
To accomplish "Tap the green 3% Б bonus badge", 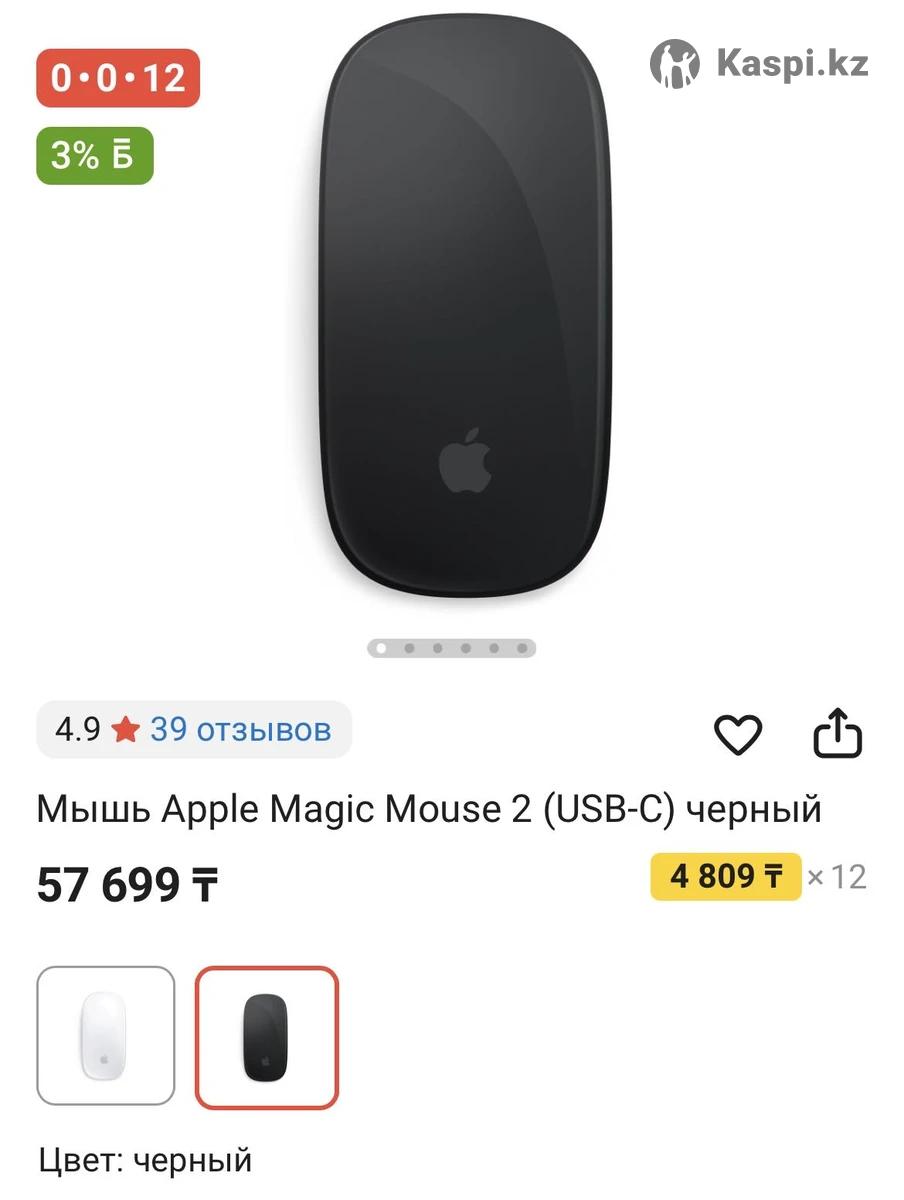I will tap(95, 156).
